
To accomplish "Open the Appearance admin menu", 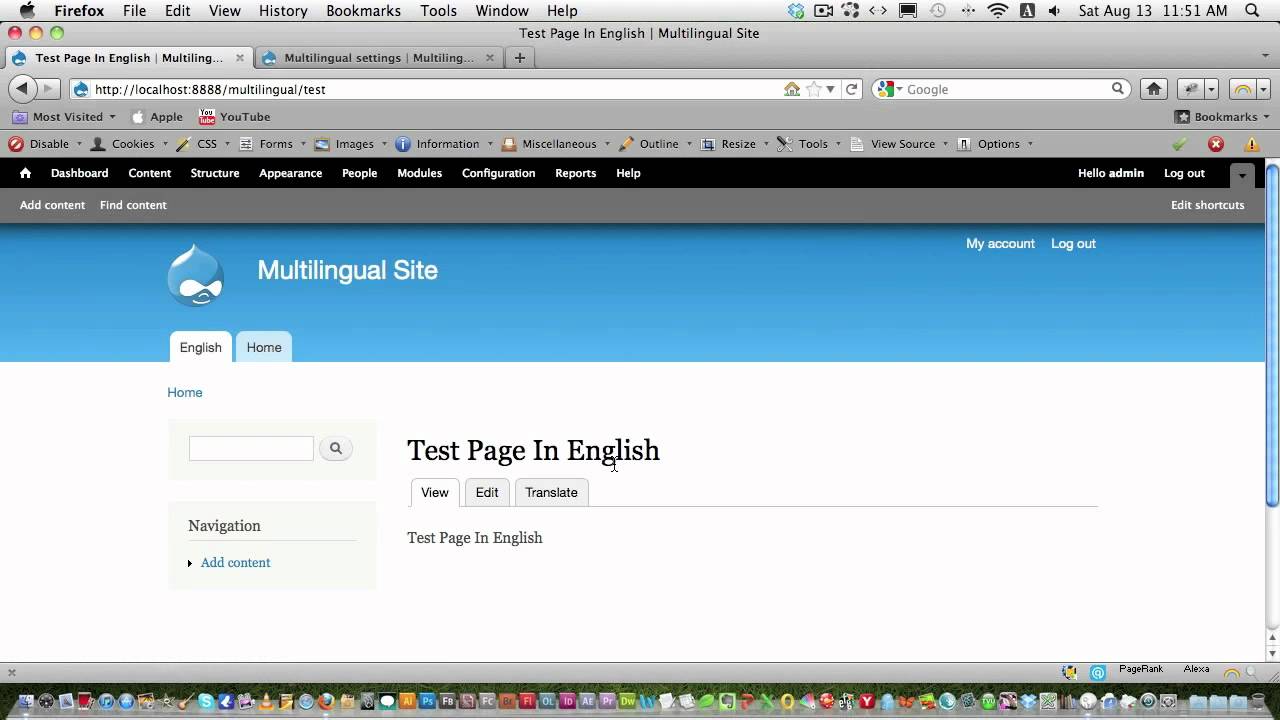I will tap(291, 173).
